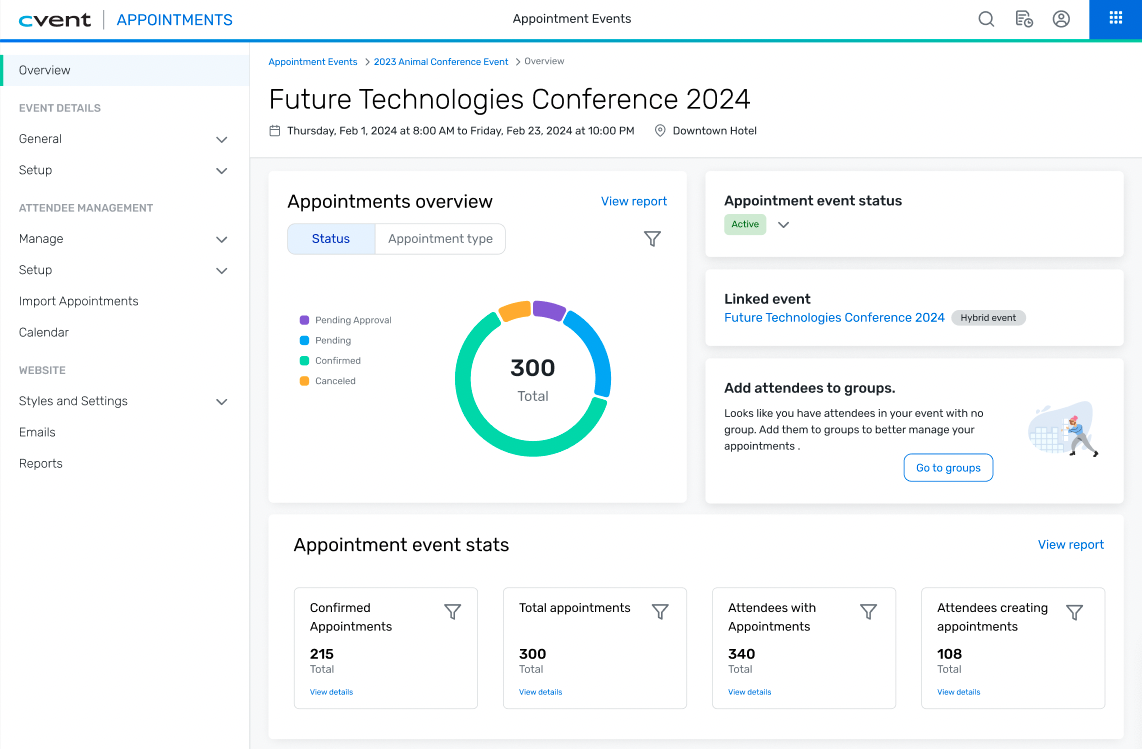
Task: Filter the Confirmed Appointments stat card
Action: point(452,612)
